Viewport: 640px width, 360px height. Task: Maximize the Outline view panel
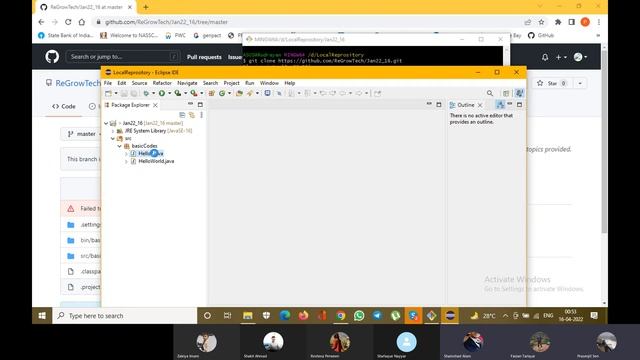pyautogui.click(x=519, y=105)
